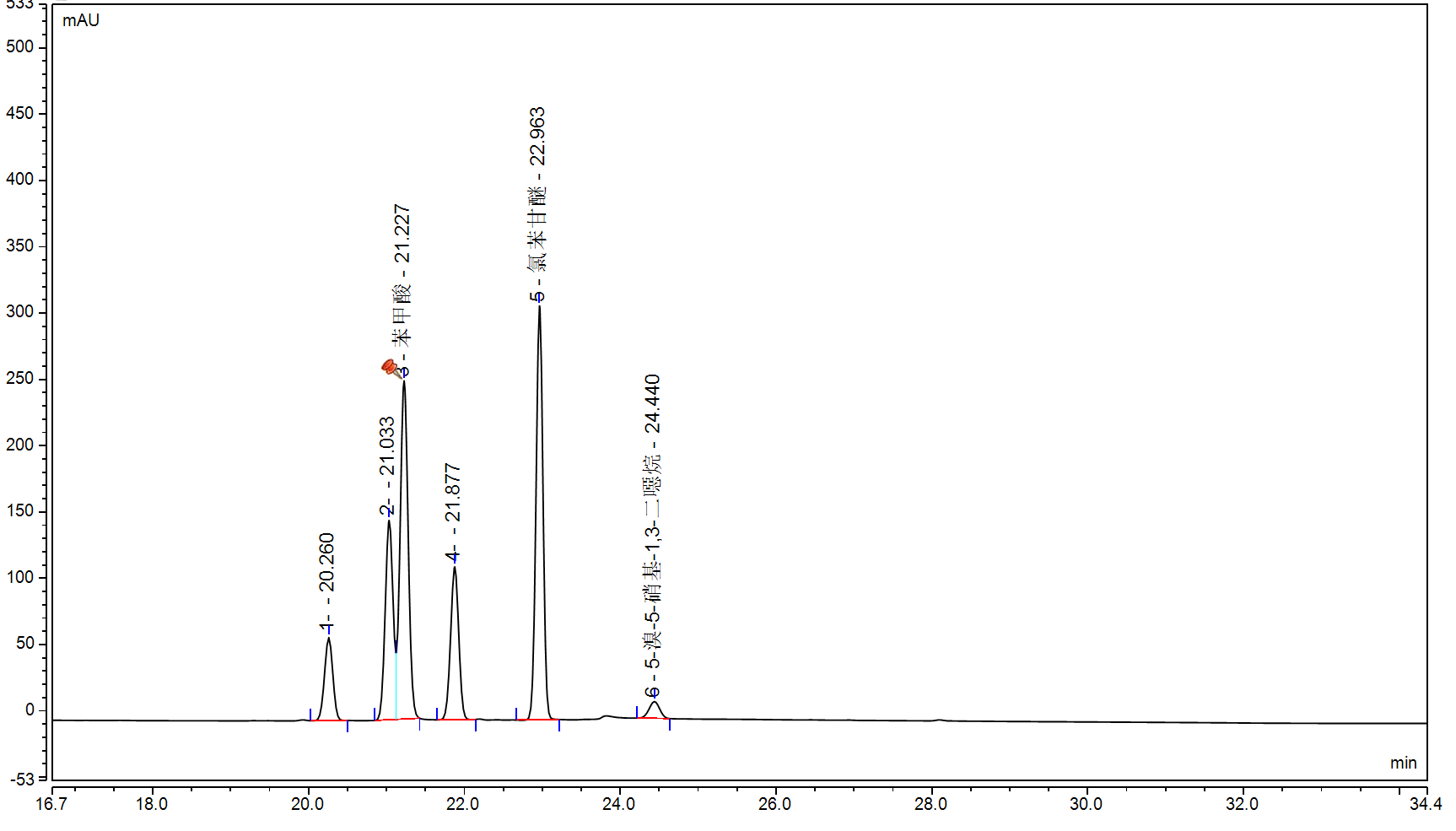Click the mAU unit label on Y axis
Image resolution: width=1456 pixels, height=831 pixels.
81,20
